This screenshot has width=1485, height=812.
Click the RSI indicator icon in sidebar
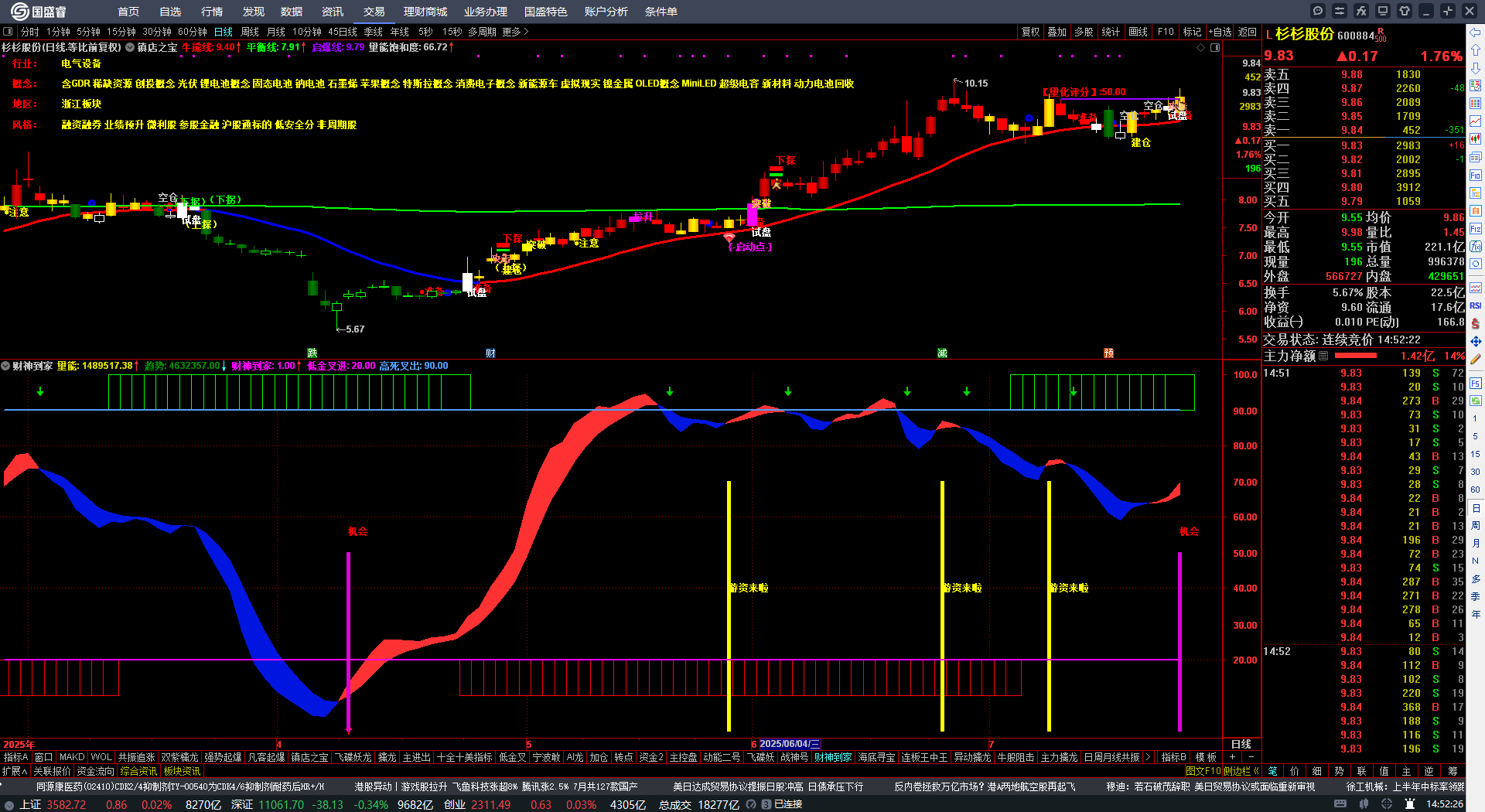point(1476,305)
